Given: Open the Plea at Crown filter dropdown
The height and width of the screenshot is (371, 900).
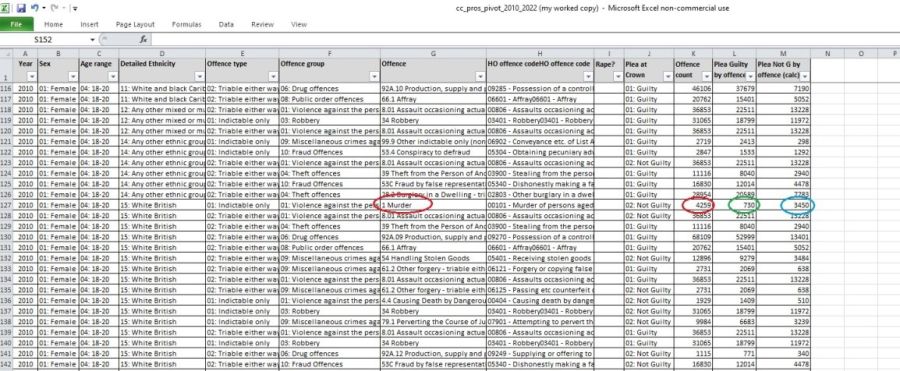Looking at the screenshot, I should 667,76.
